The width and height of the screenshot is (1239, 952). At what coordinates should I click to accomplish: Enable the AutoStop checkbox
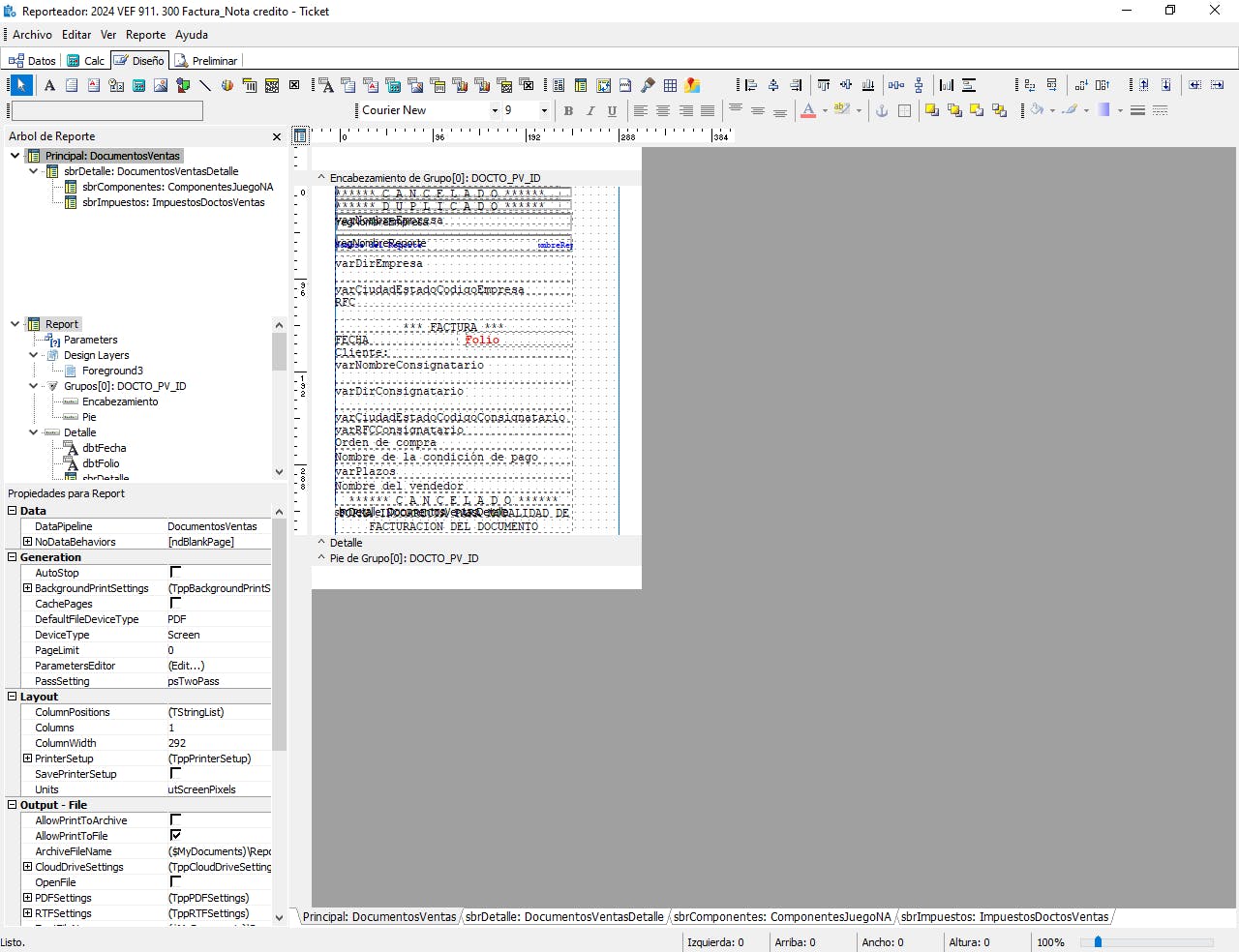click(175, 573)
